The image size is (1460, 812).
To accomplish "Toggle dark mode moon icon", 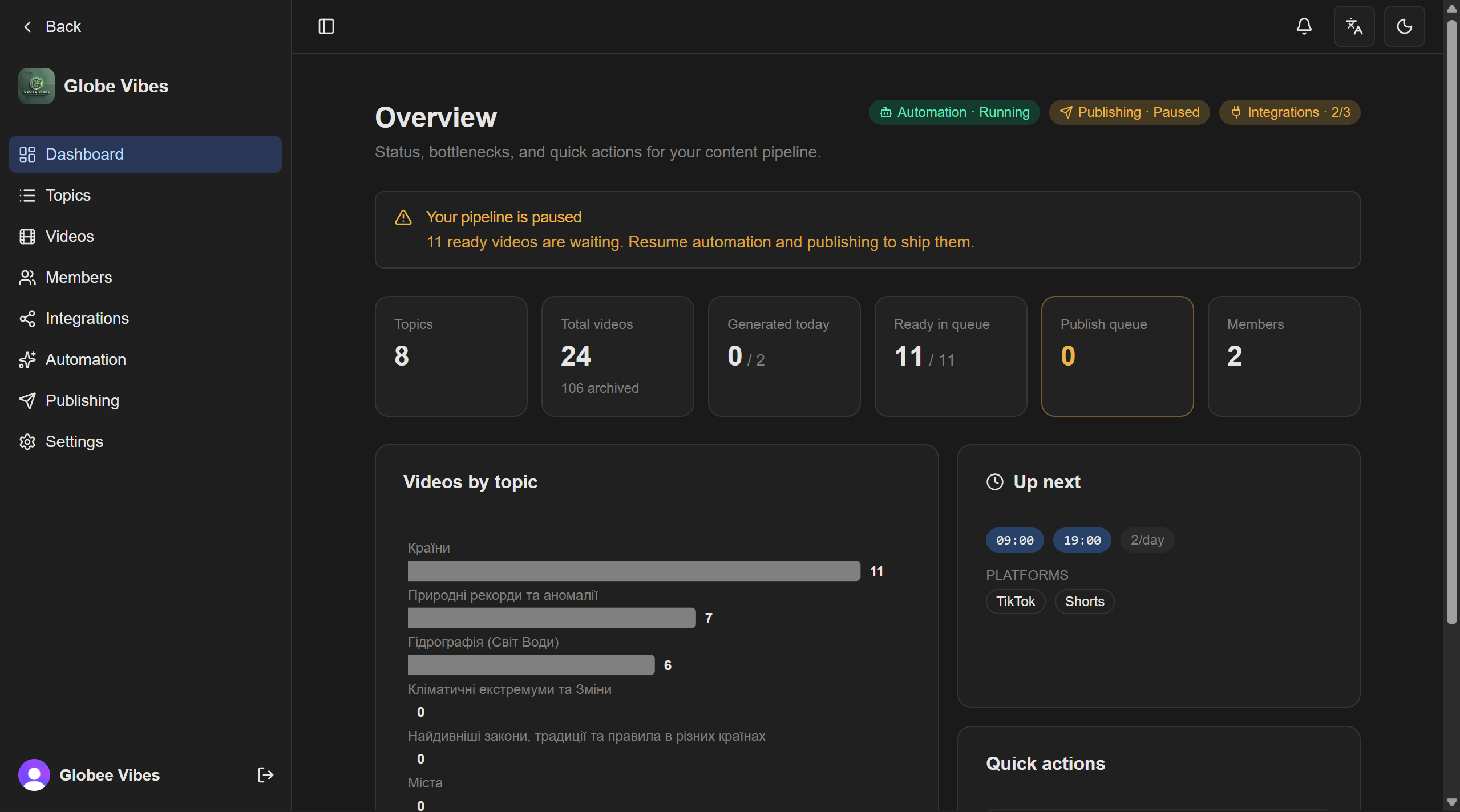I will pyautogui.click(x=1404, y=26).
